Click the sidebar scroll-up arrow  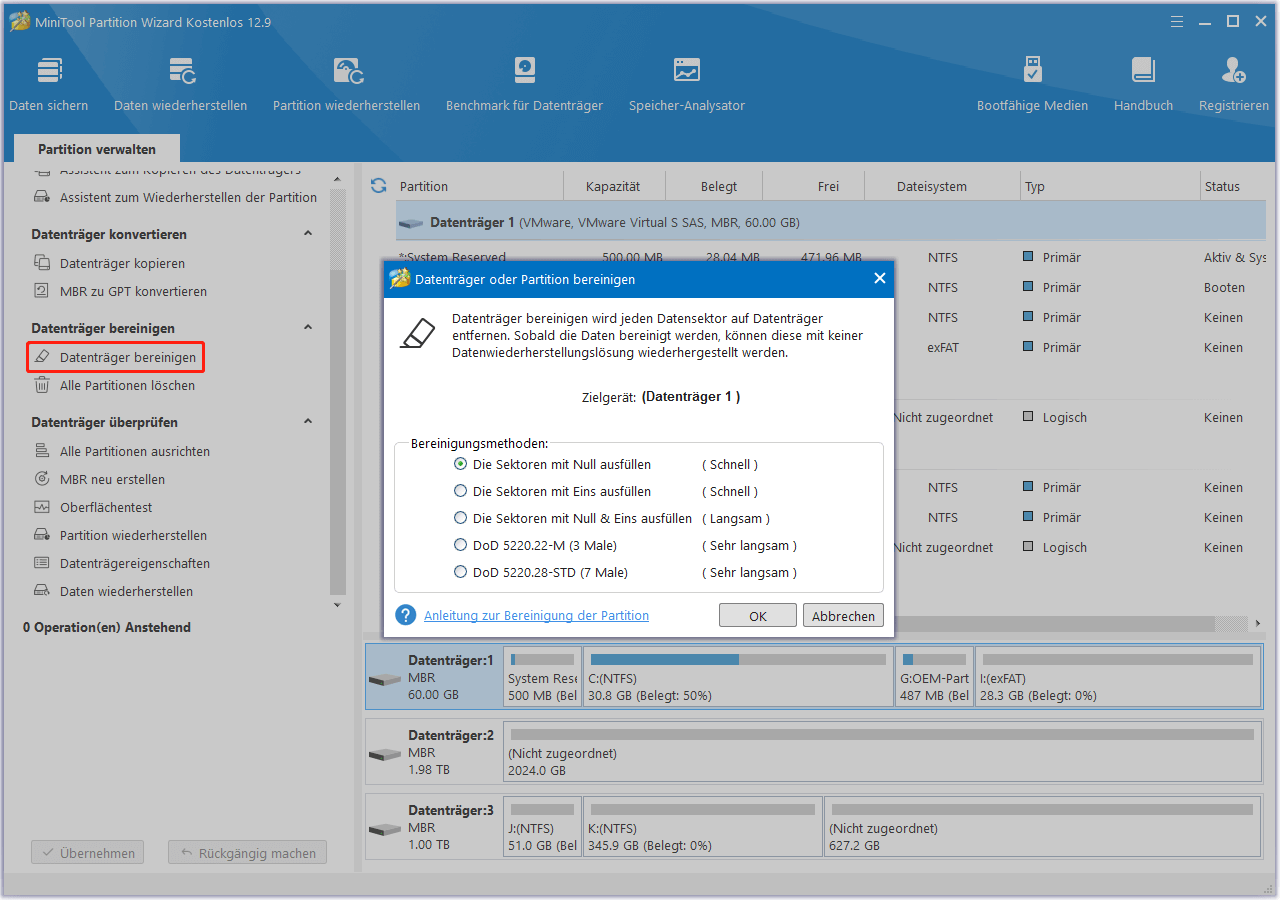[x=337, y=178]
